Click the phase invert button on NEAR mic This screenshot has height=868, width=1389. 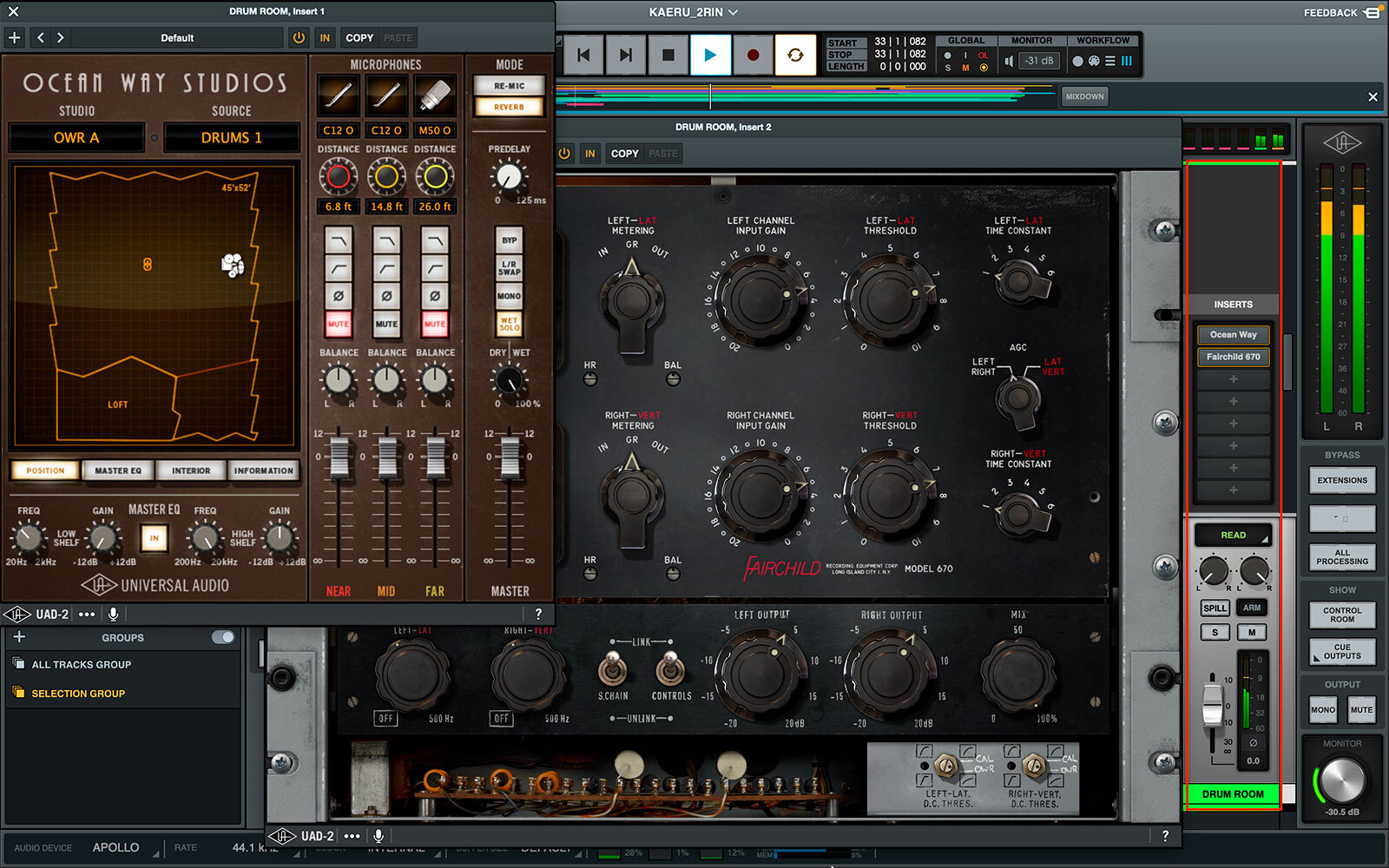coord(338,296)
